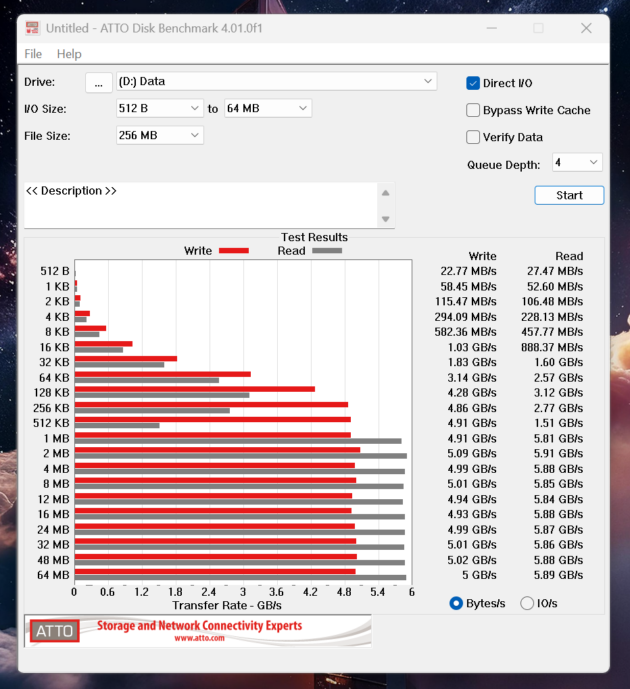Select the Bytes/s radio button
The height and width of the screenshot is (689, 630).
[x=456, y=603]
